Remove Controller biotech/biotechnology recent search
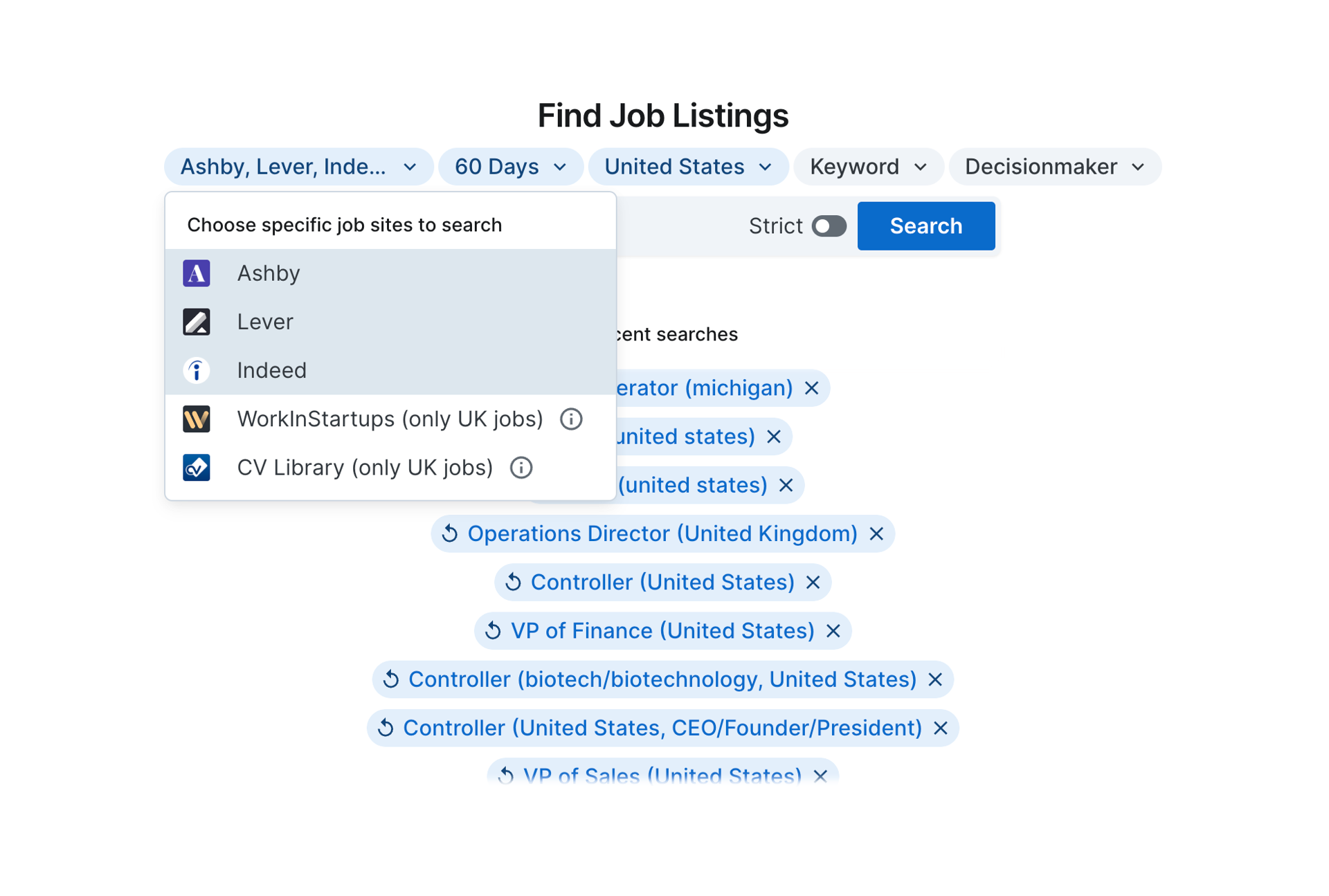The image size is (1329, 896). [x=935, y=679]
